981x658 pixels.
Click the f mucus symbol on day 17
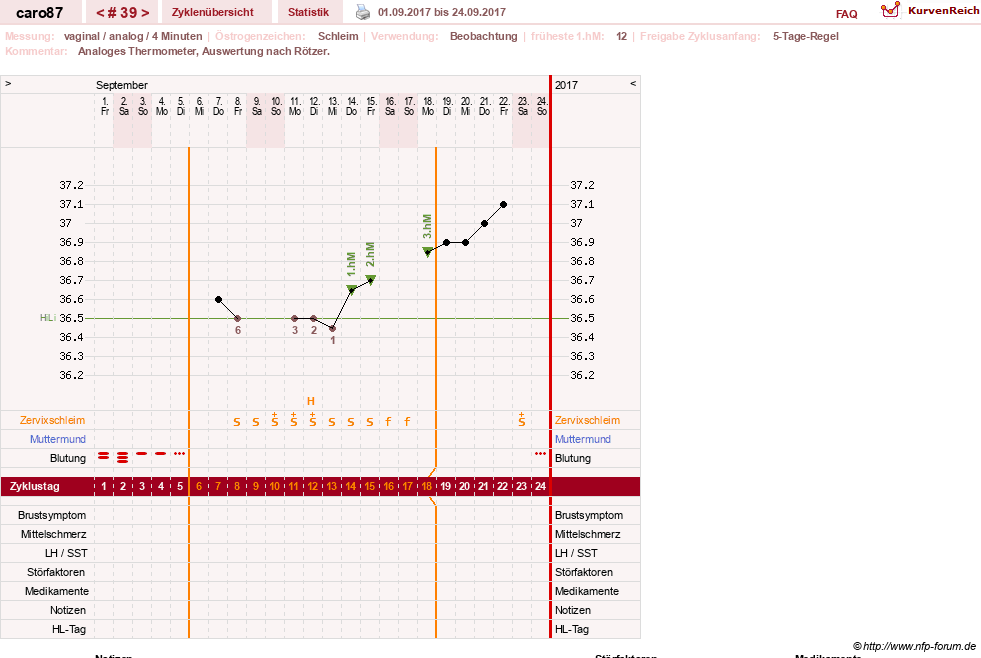pyautogui.click(x=407, y=422)
